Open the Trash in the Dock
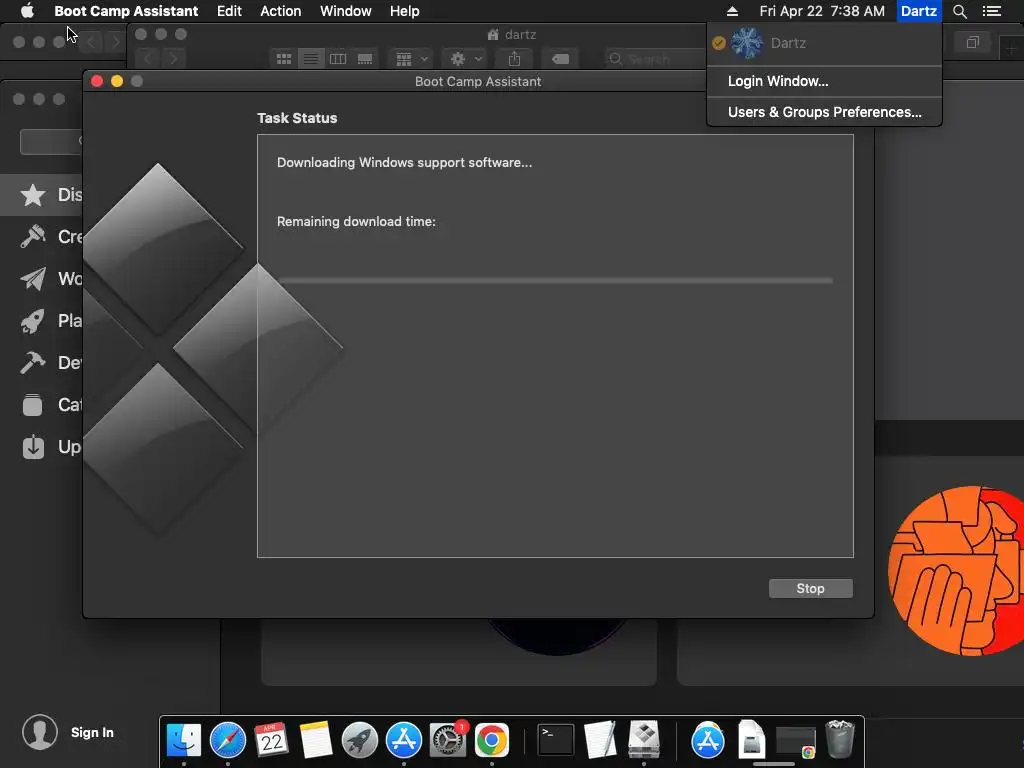Screen dimensions: 1024x768 click(x=840, y=739)
